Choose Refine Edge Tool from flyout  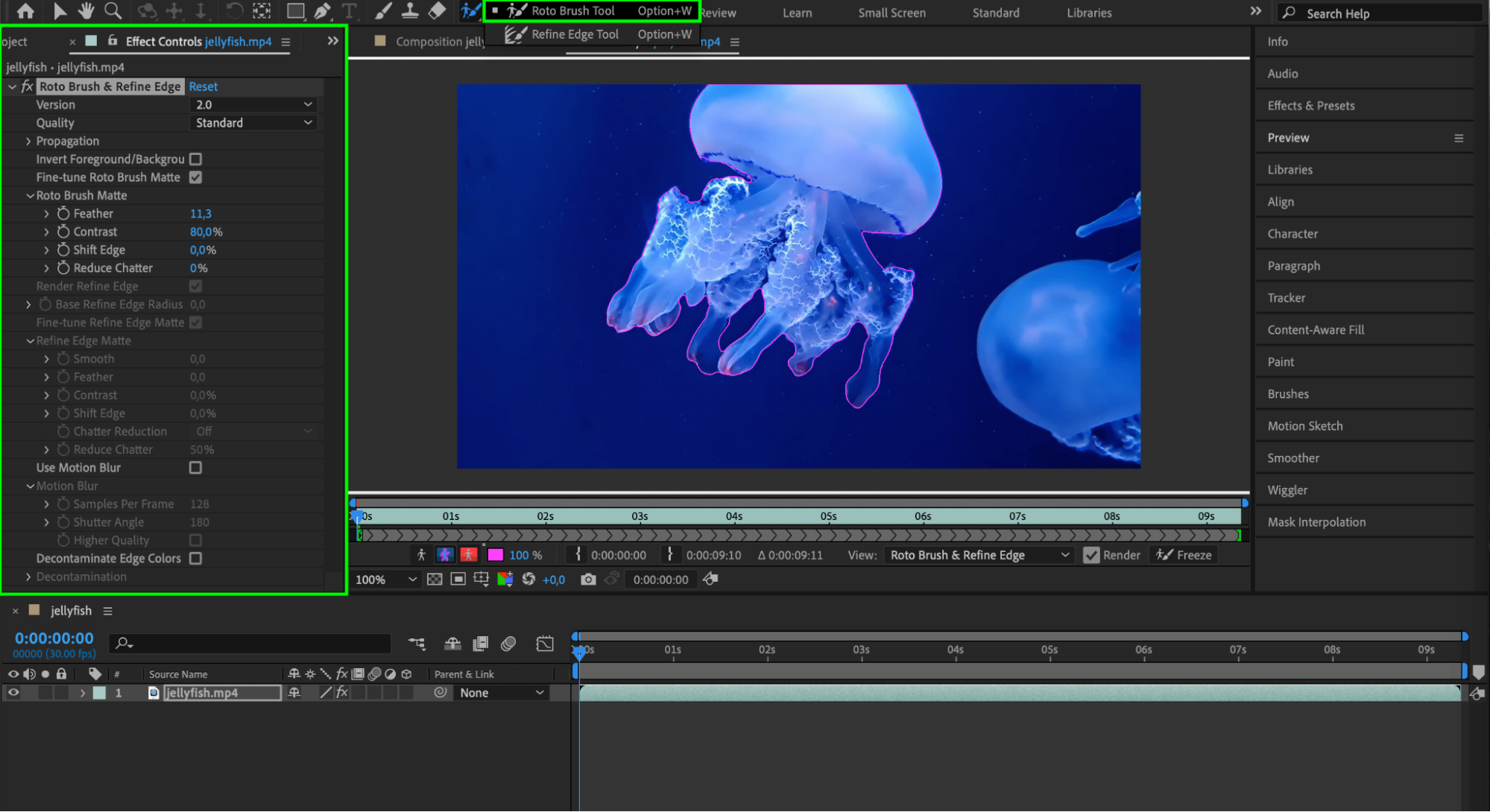pyautogui.click(x=575, y=34)
